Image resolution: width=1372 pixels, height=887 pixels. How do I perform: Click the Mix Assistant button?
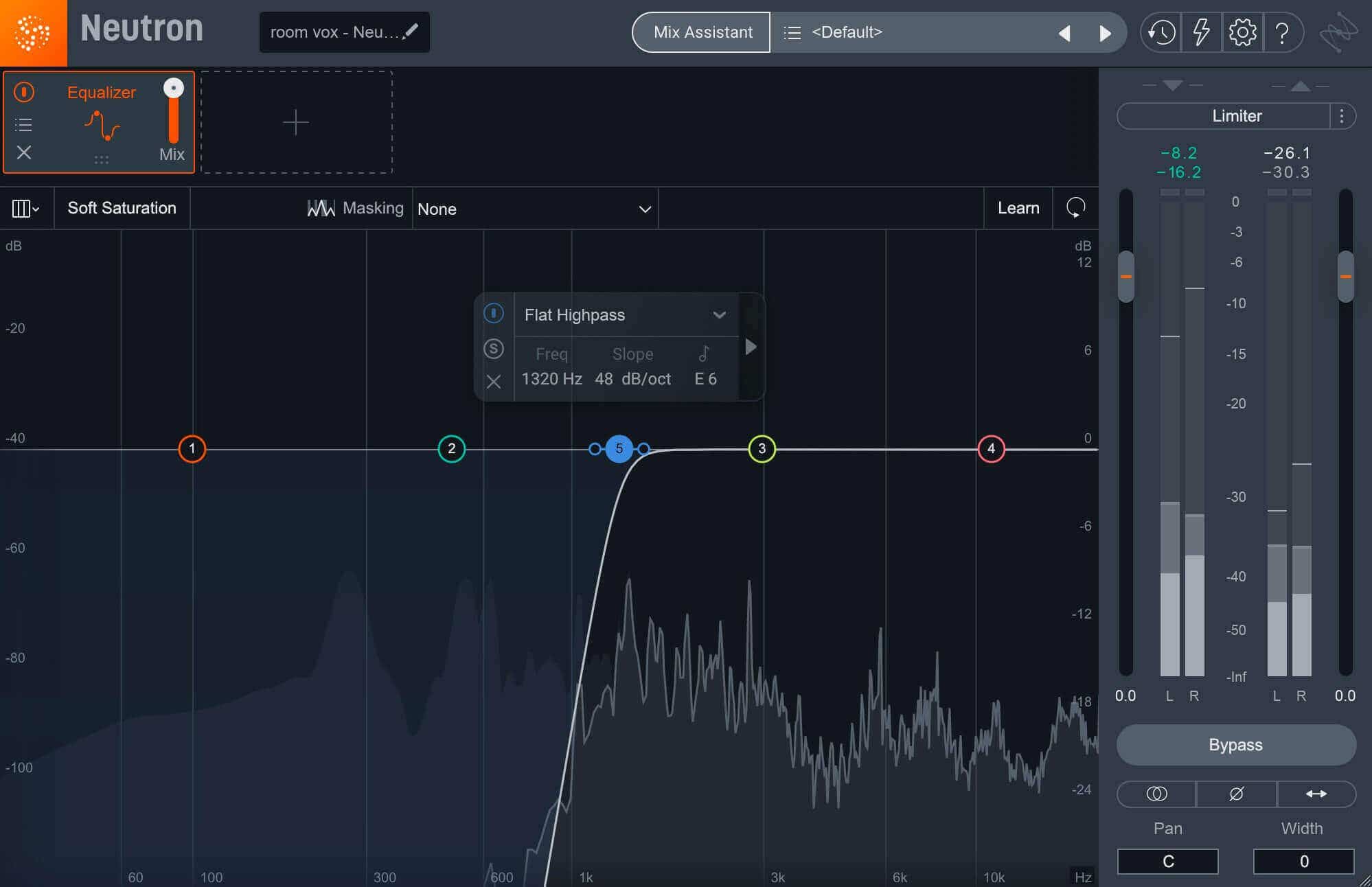[x=702, y=32]
